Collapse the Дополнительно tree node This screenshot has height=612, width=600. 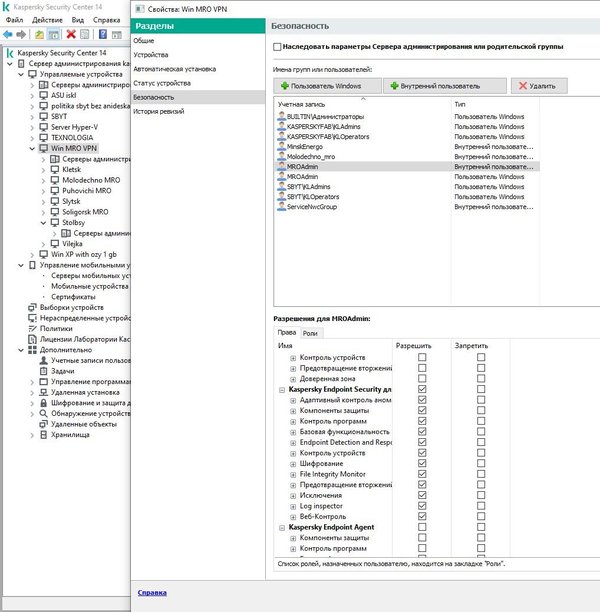pyautogui.click(x=21, y=350)
